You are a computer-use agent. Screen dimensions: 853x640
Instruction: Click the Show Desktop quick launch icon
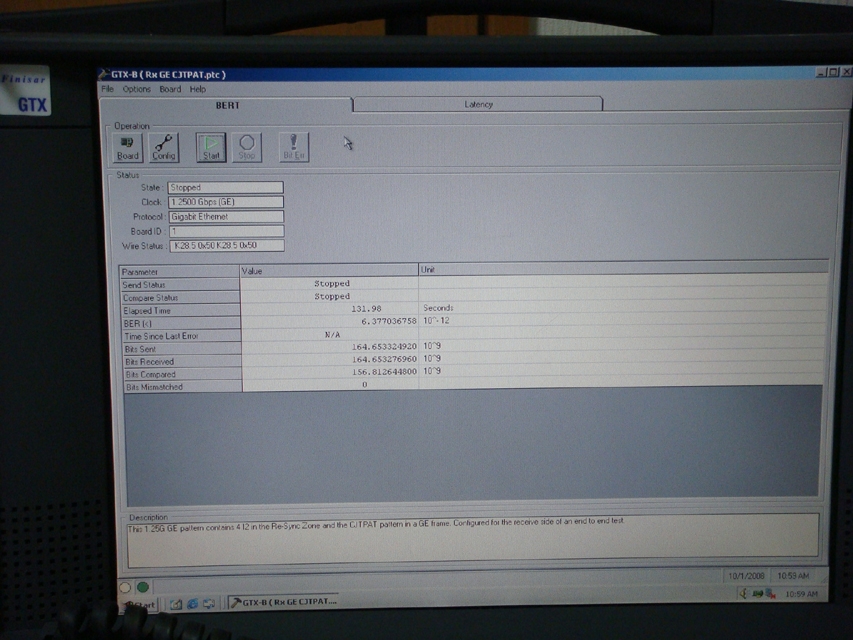[209, 604]
